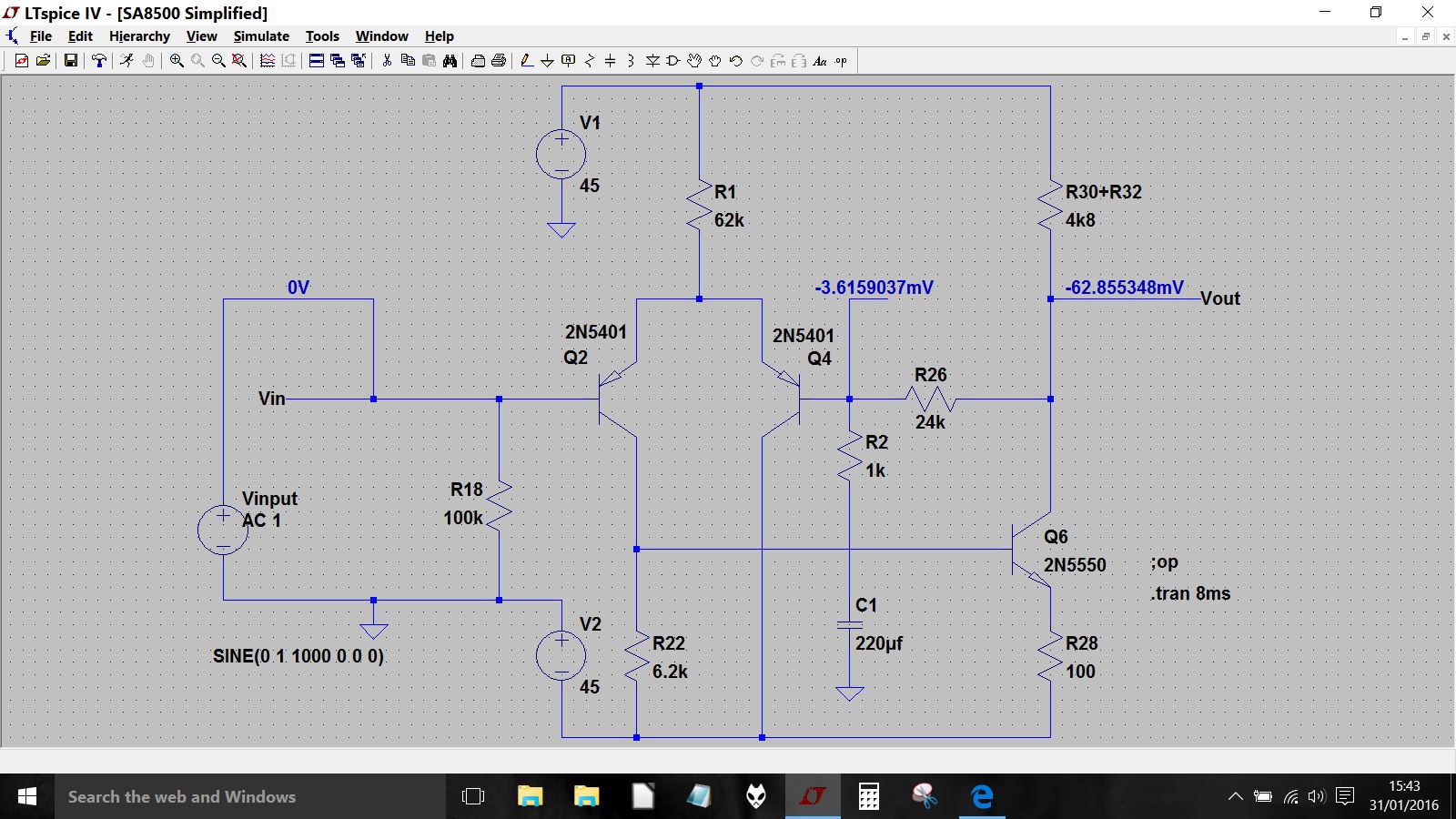Open the Tools menu
The height and width of the screenshot is (819, 1456).
point(322,36)
